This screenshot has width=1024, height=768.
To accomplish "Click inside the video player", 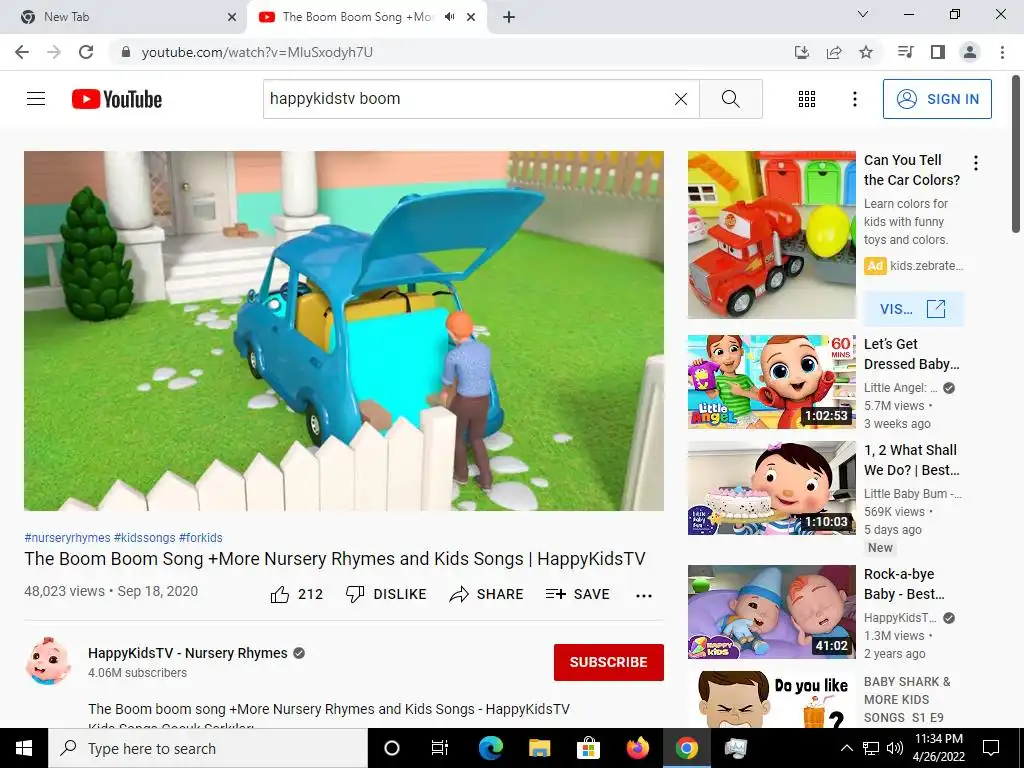I will [x=344, y=330].
